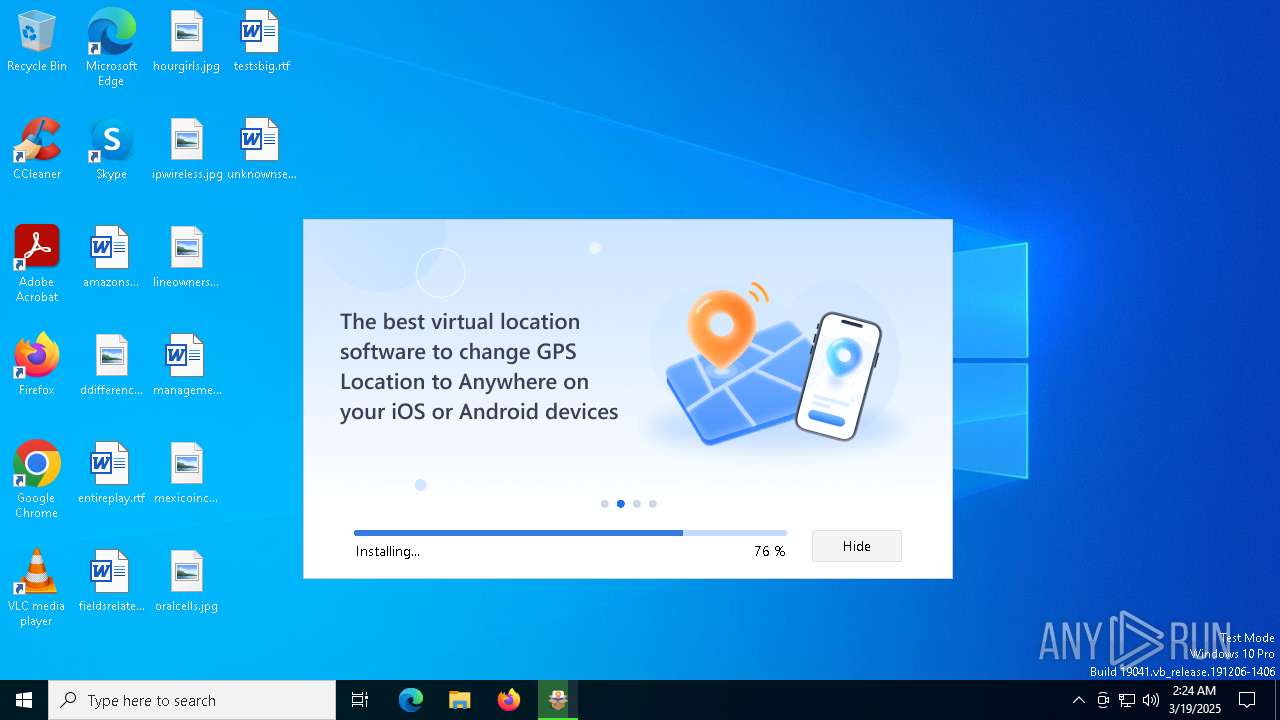
Task: Open network status tray icon
Action: [1127, 700]
